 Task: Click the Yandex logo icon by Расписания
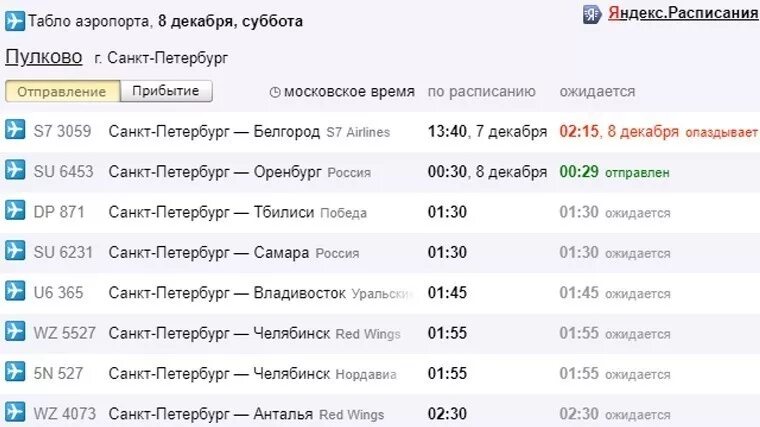tap(592, 14)
